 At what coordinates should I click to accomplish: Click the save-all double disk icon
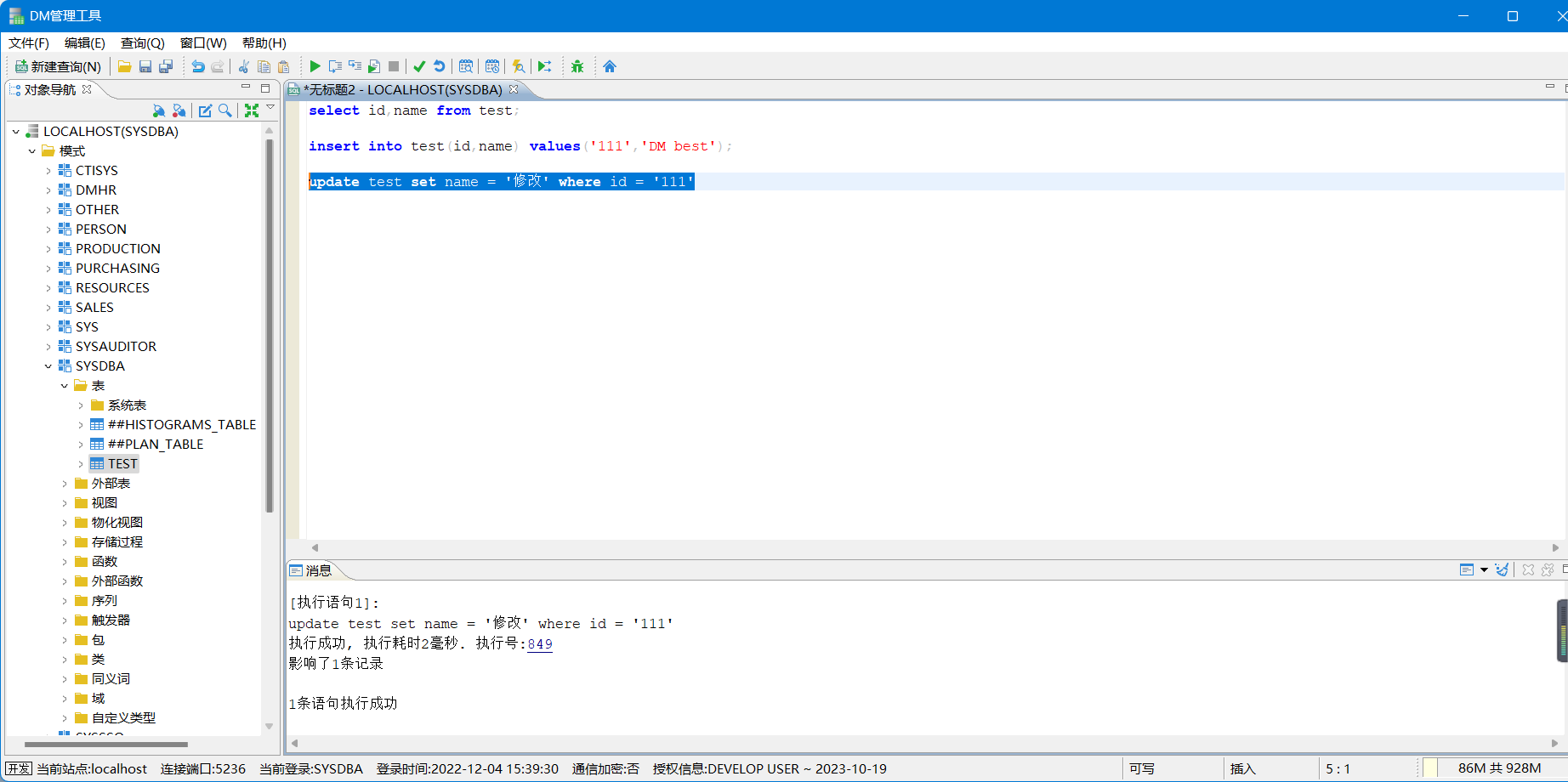(x=166, y=66)
